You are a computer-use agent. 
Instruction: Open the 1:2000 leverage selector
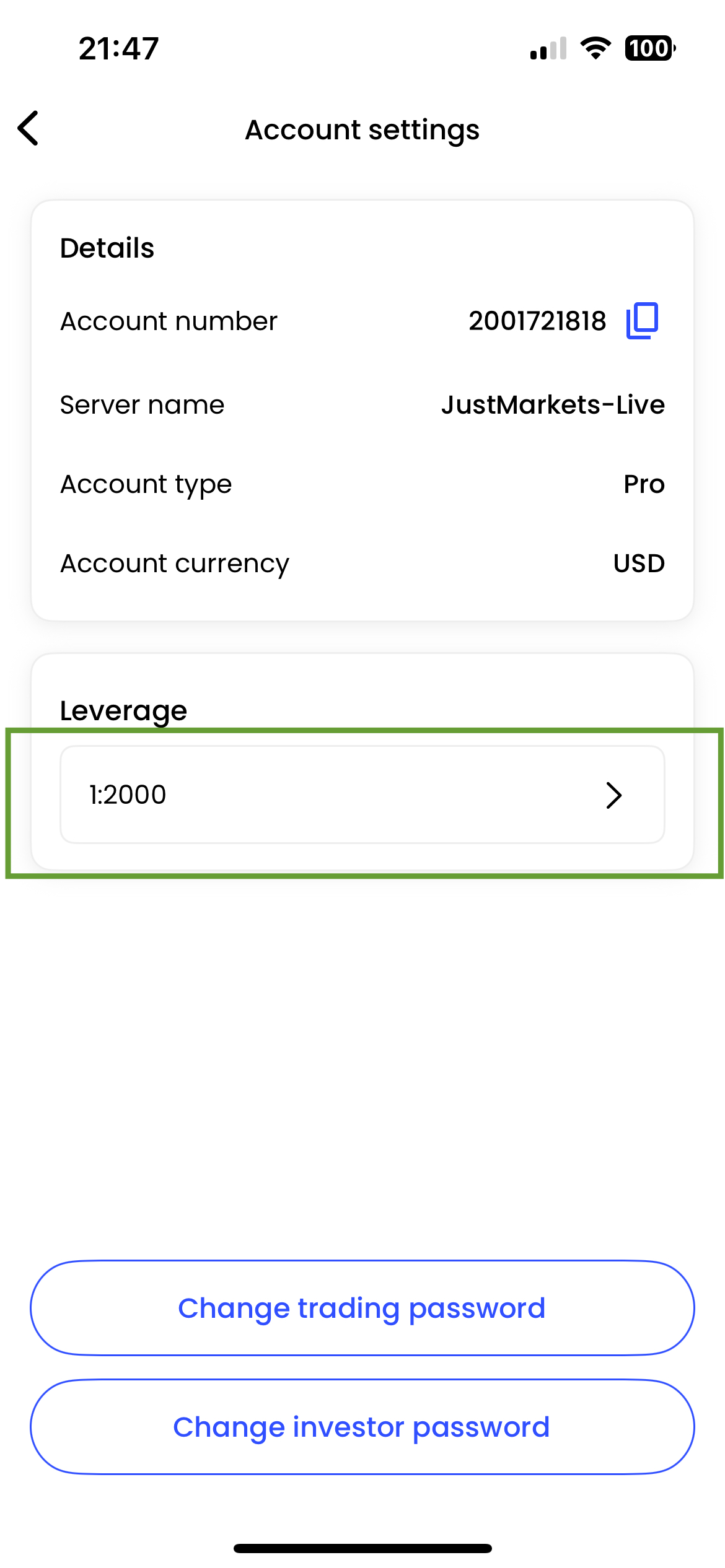362,795
